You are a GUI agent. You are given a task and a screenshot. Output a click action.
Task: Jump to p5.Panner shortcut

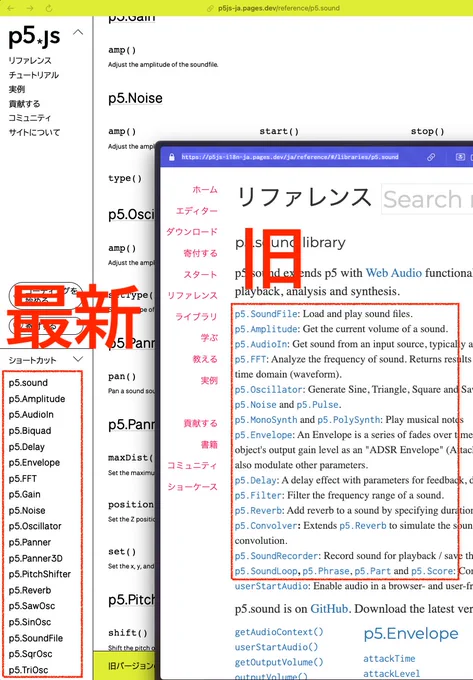(29, 542)
